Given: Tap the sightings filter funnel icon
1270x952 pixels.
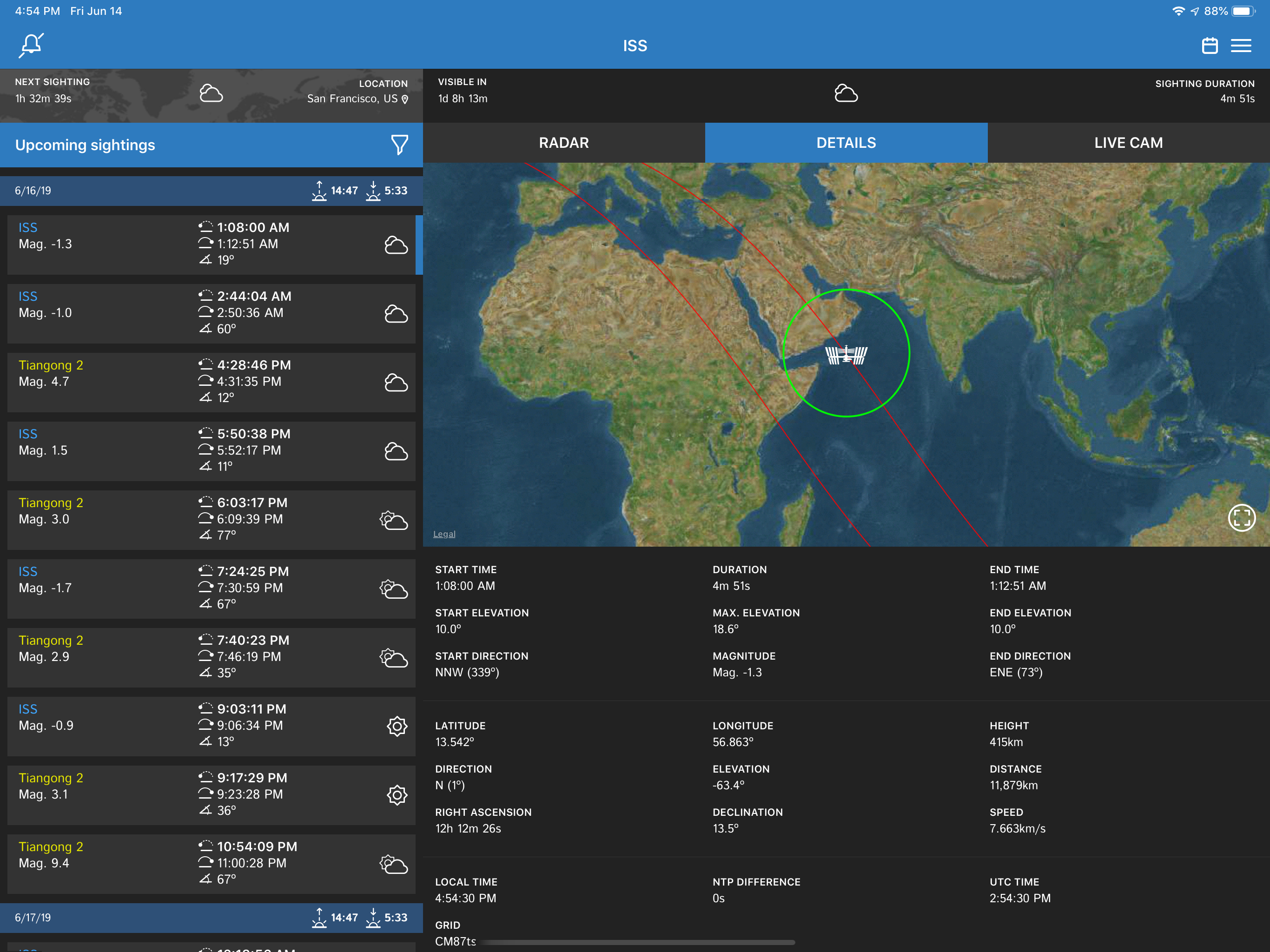Looking at the screenshot, I should 399,145.
